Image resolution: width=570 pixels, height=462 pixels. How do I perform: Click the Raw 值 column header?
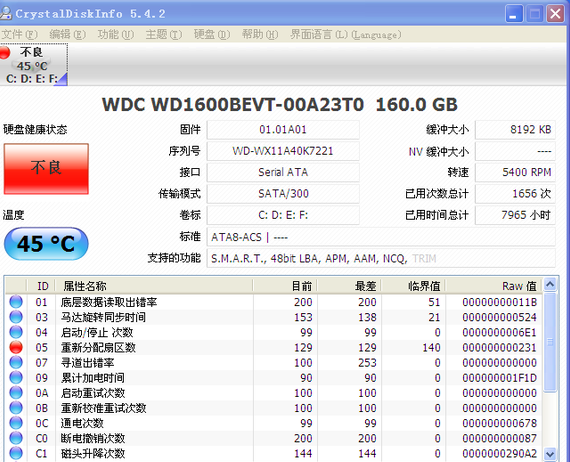[494, 286]
